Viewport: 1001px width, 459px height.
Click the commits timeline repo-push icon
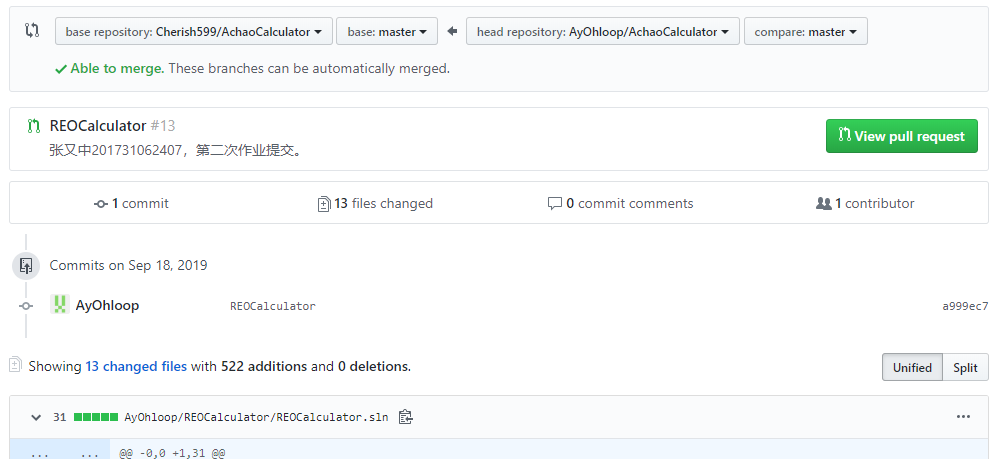(26, 266)
